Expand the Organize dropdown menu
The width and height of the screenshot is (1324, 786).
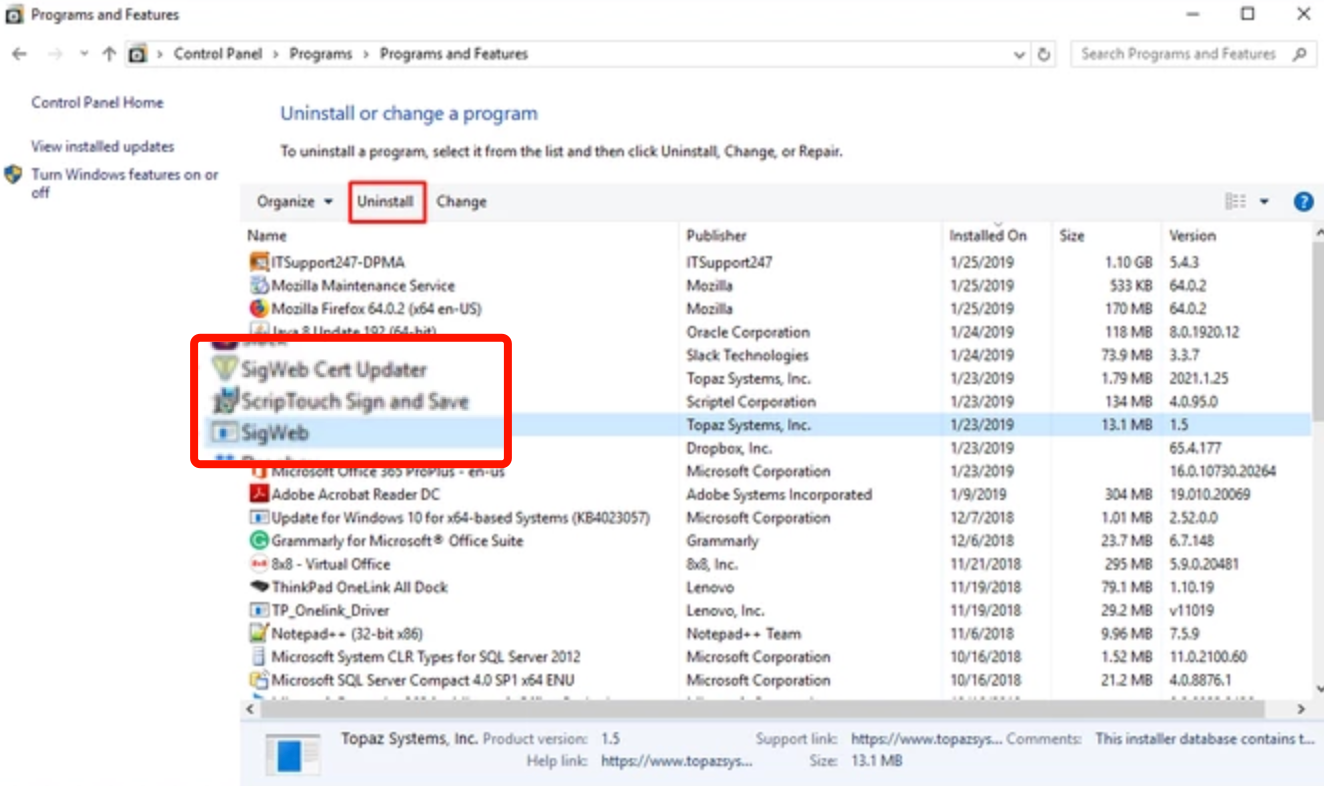click(x=294, y=202)
